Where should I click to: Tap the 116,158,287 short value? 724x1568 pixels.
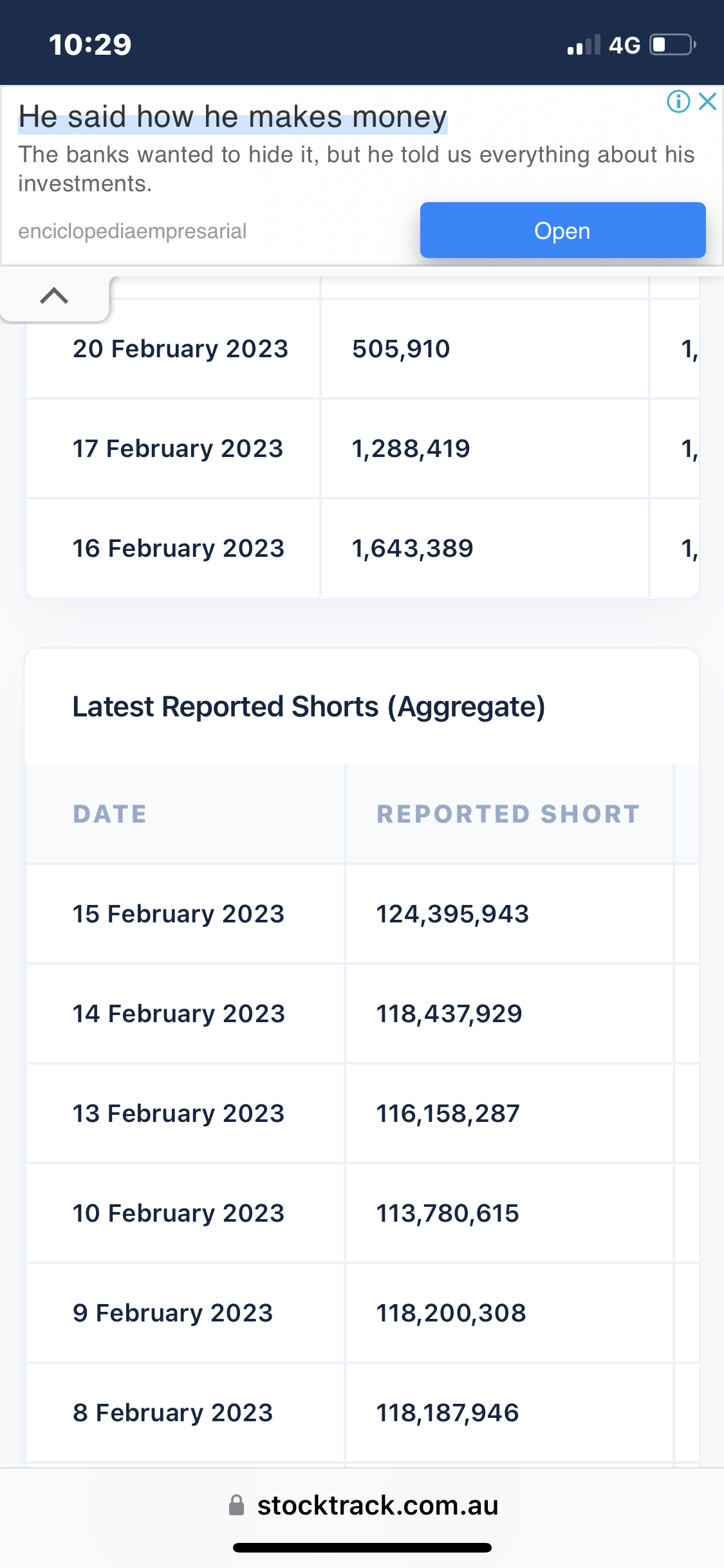(448, 1114)
